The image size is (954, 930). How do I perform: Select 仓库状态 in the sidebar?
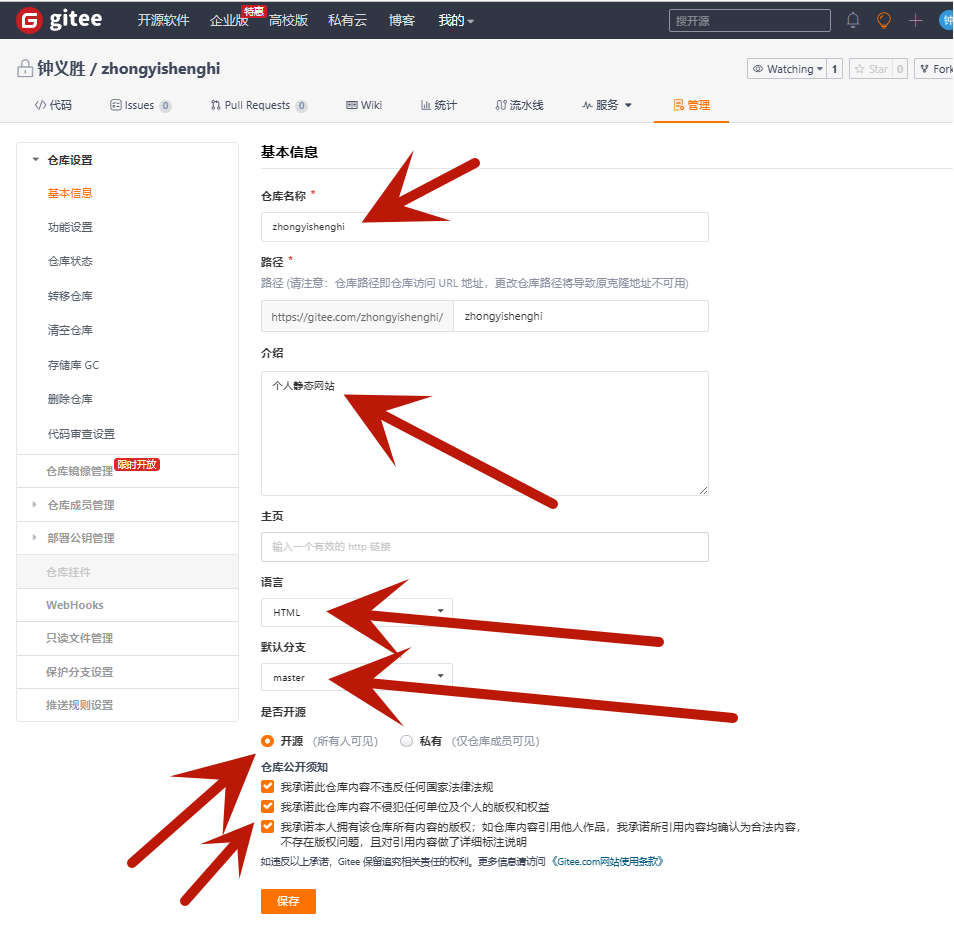click(x=70, y=261)
